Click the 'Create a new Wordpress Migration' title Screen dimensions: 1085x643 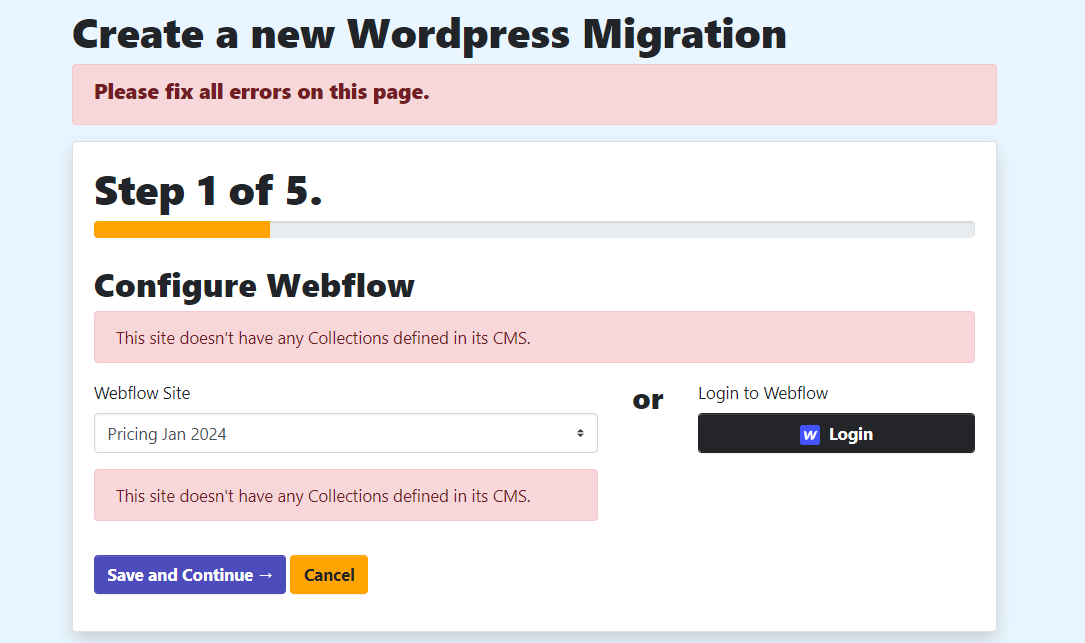pos(429,34)
